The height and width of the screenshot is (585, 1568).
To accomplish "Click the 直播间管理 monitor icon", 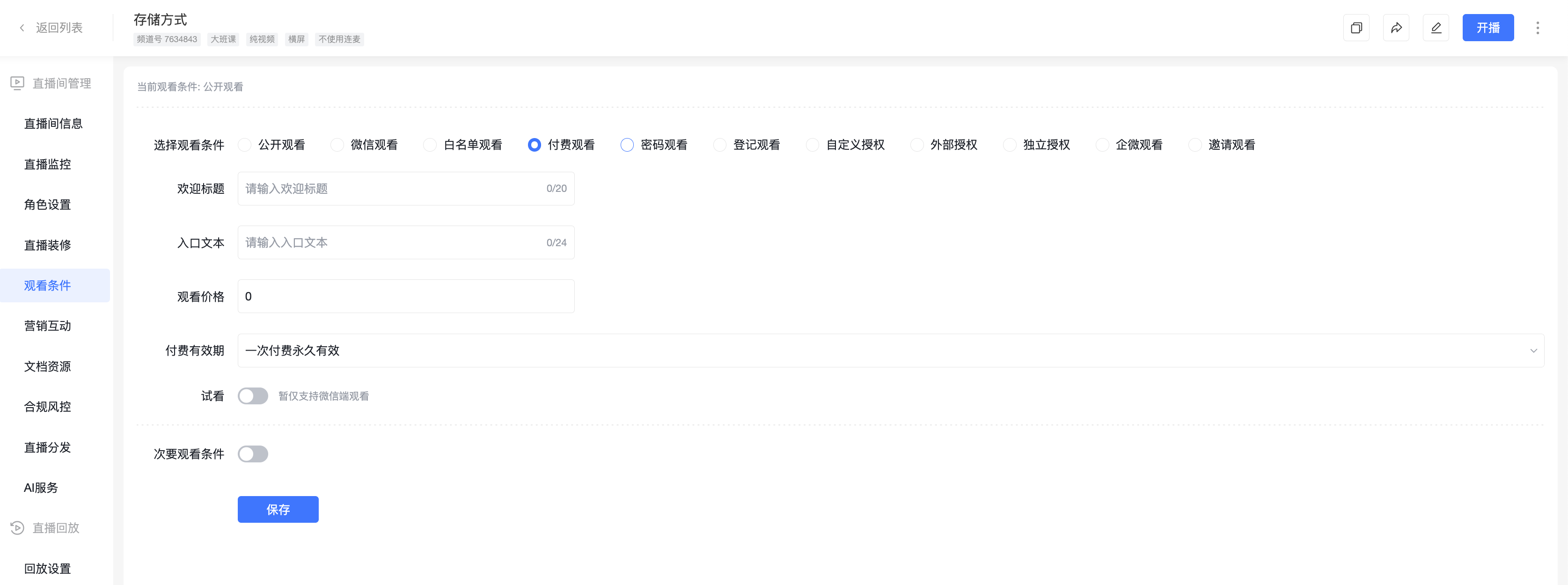I will 17,83.
